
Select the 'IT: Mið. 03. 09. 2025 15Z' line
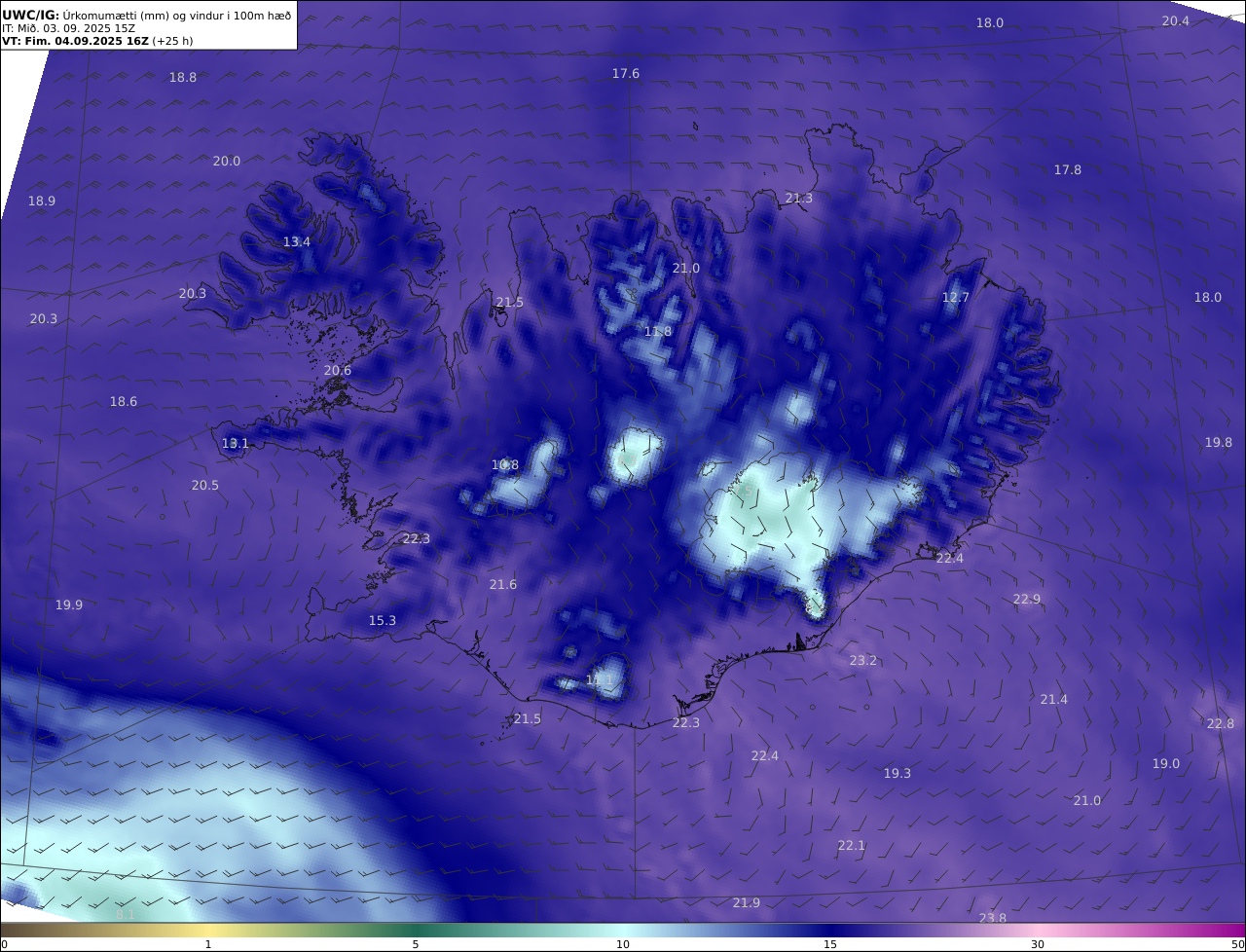coord(68,28)
